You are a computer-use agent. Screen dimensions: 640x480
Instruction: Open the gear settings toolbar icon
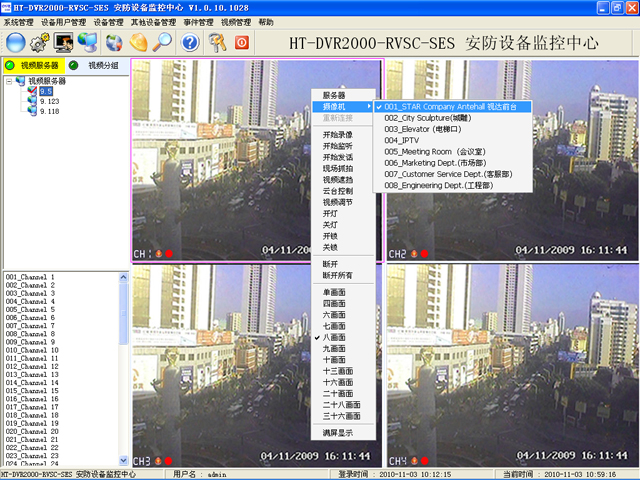[40, 42]
